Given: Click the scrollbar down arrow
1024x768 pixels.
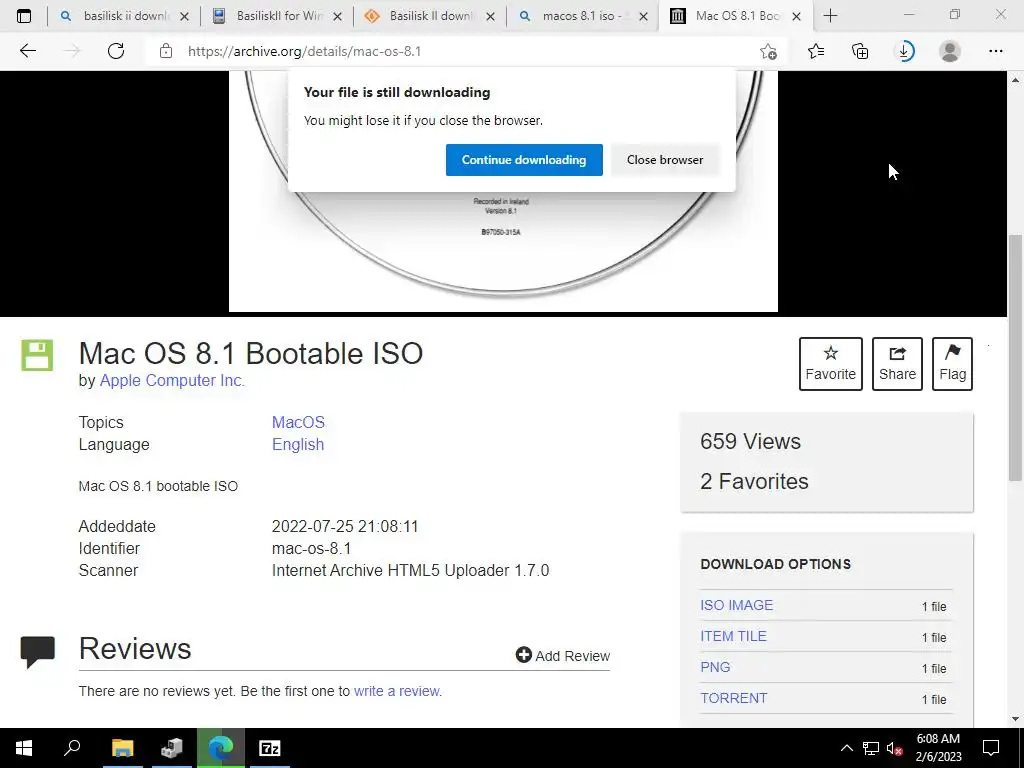Looking at the screenshot, I should click(1016, 719).
